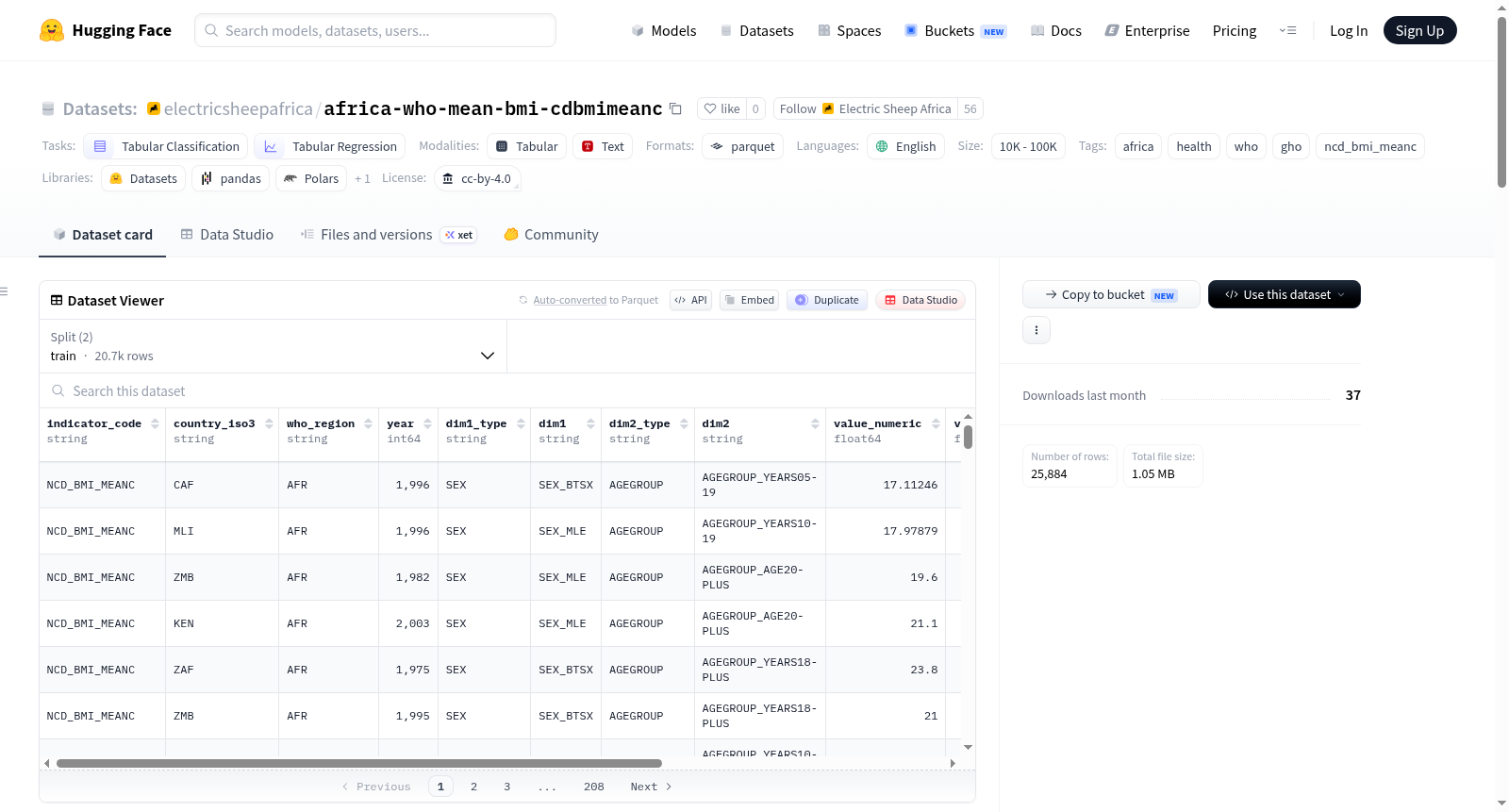Click the Log In link
Screen dimensions: 1509x812
tap(1349, 30)
